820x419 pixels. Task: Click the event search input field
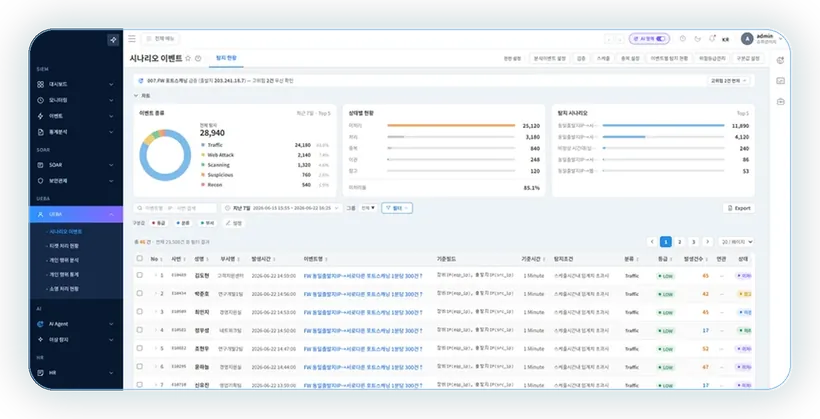(175, 208)
